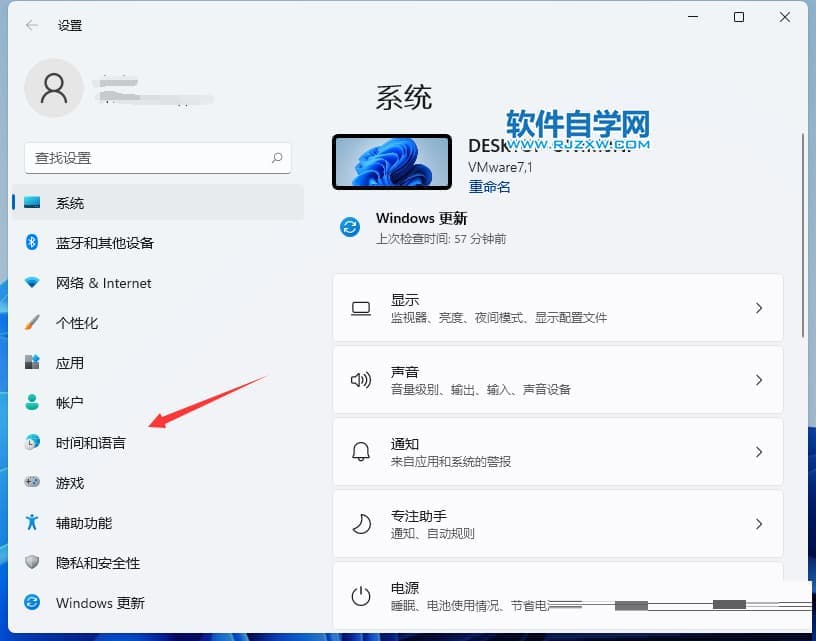816x641 pixels.
Task: Click the Rename link under PC name
Action: (x=489, y=187)
